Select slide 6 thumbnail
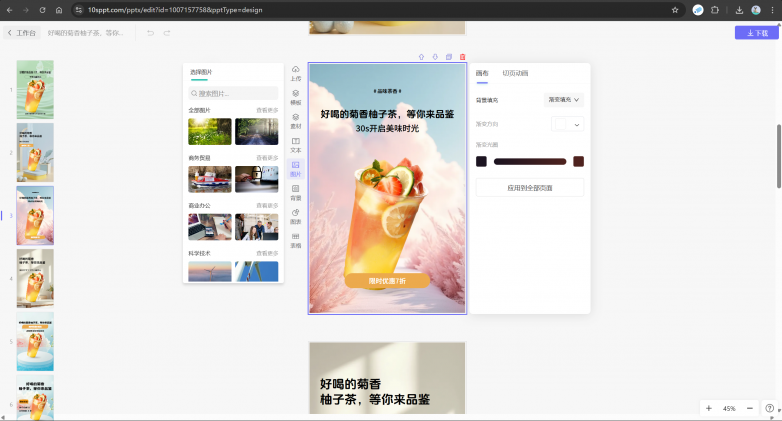782x421 pixels. point(35,398)
